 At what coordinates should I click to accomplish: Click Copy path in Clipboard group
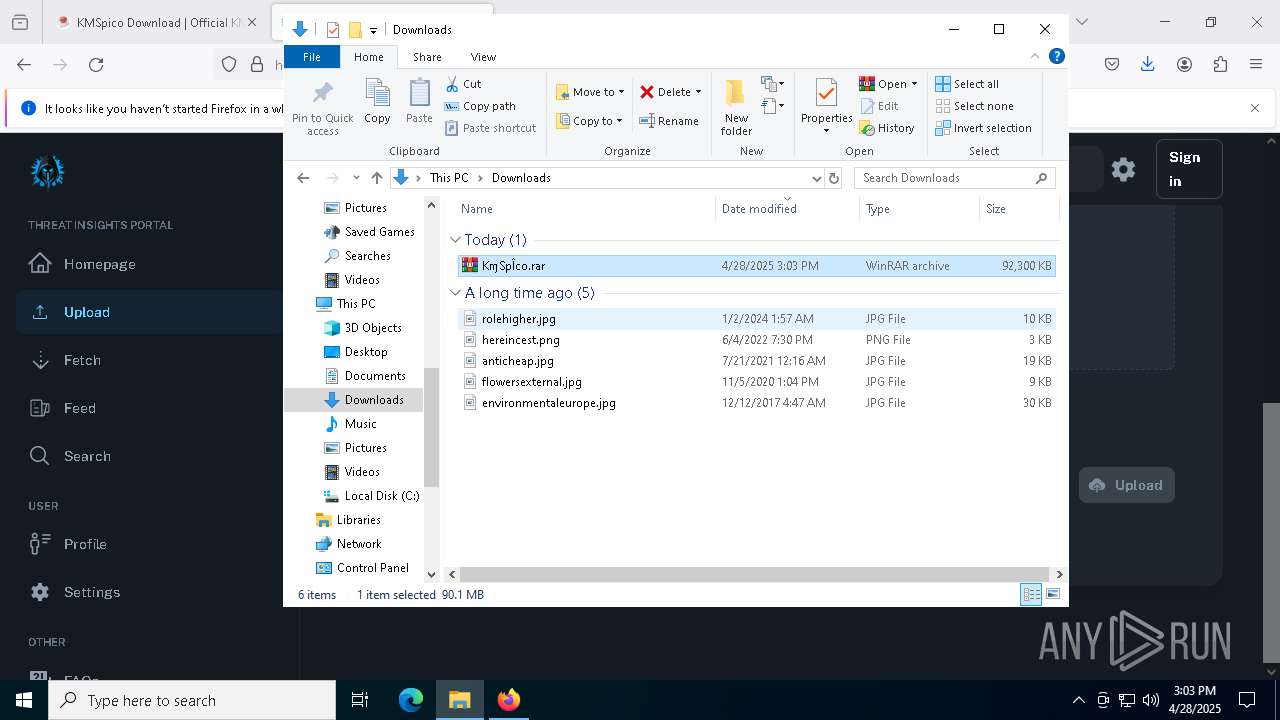[480, 106]
